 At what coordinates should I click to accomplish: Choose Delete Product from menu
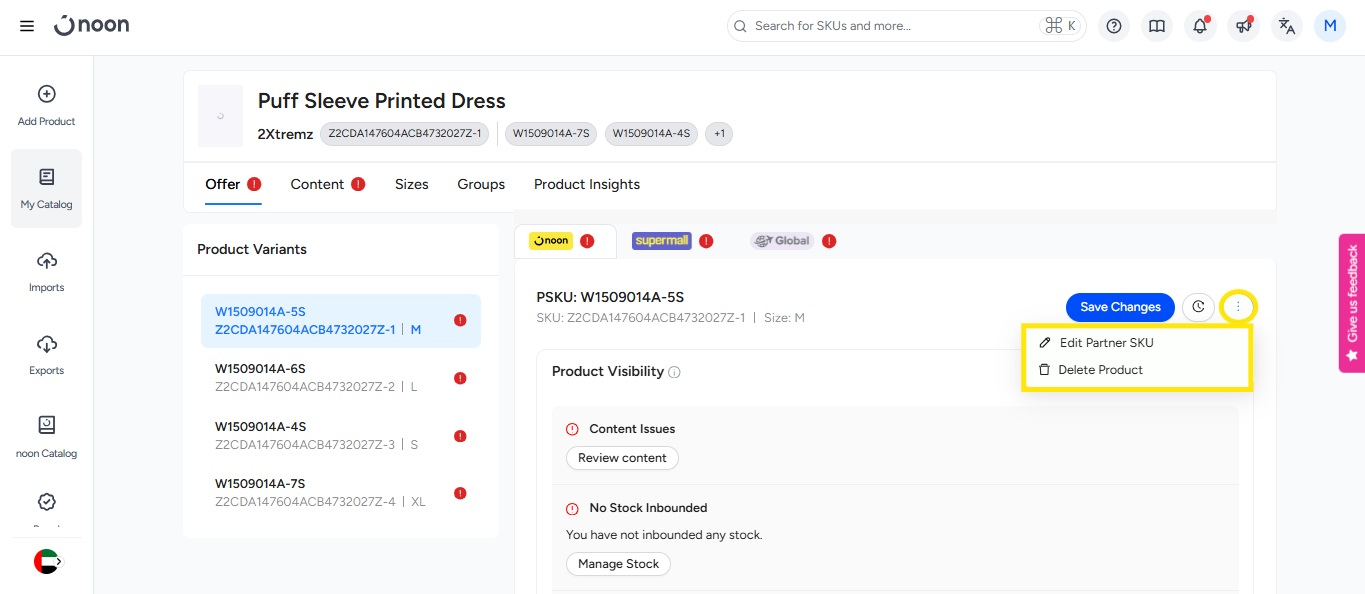point(1100,370)
